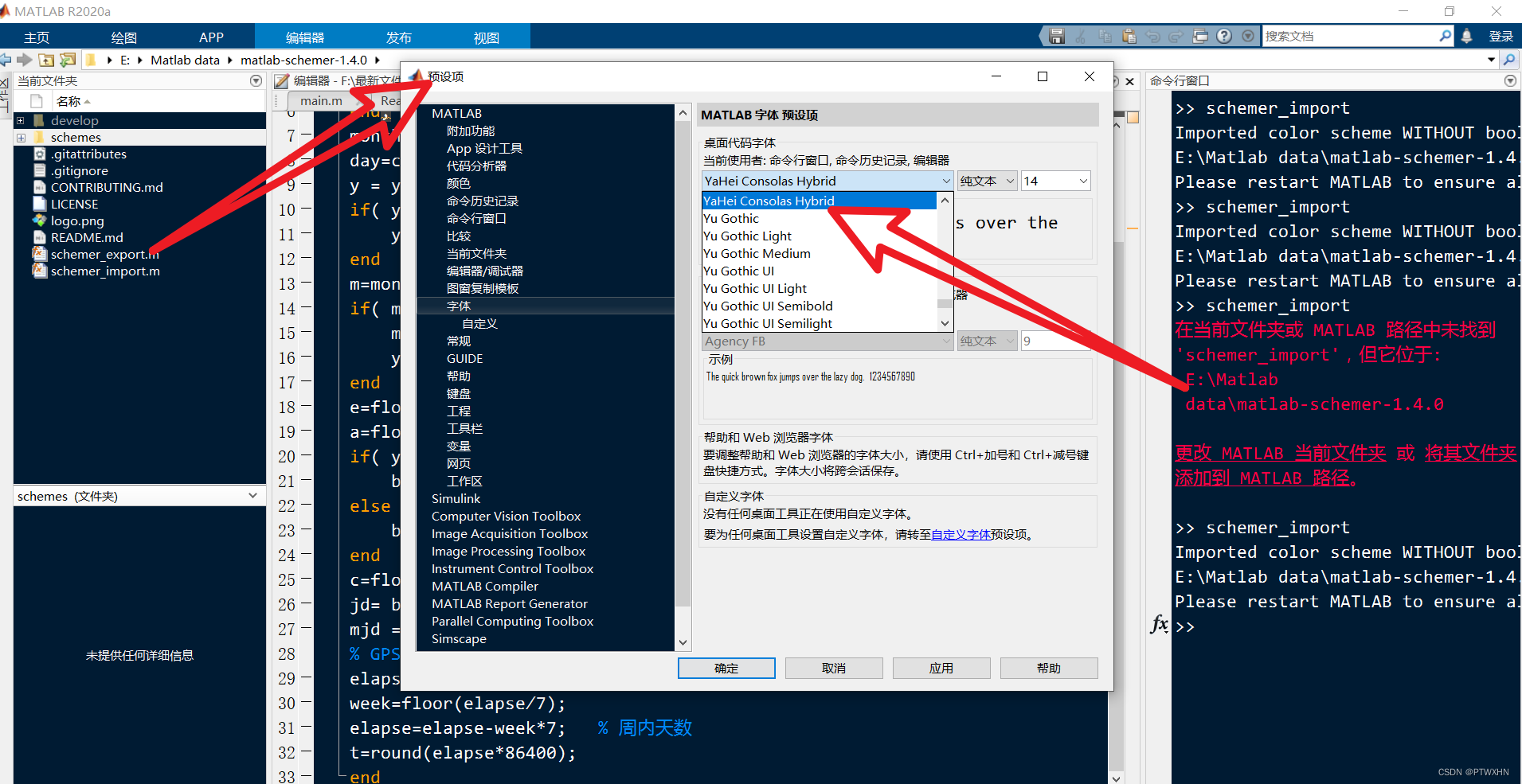
Task: Click the Cut scissors icon in toolbar
Action: tap(1081, 36)
